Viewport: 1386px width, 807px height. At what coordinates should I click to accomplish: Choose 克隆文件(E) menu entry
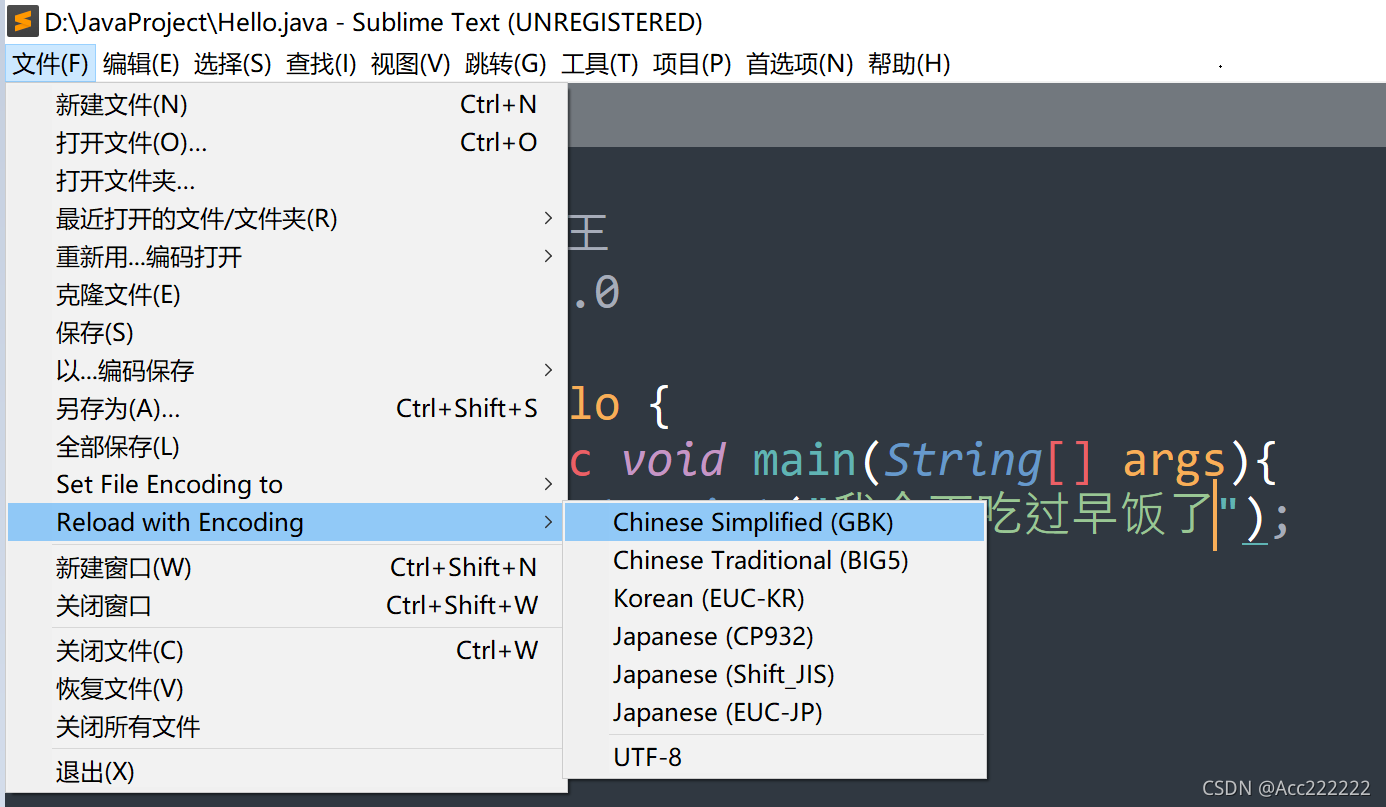(286, 295)
